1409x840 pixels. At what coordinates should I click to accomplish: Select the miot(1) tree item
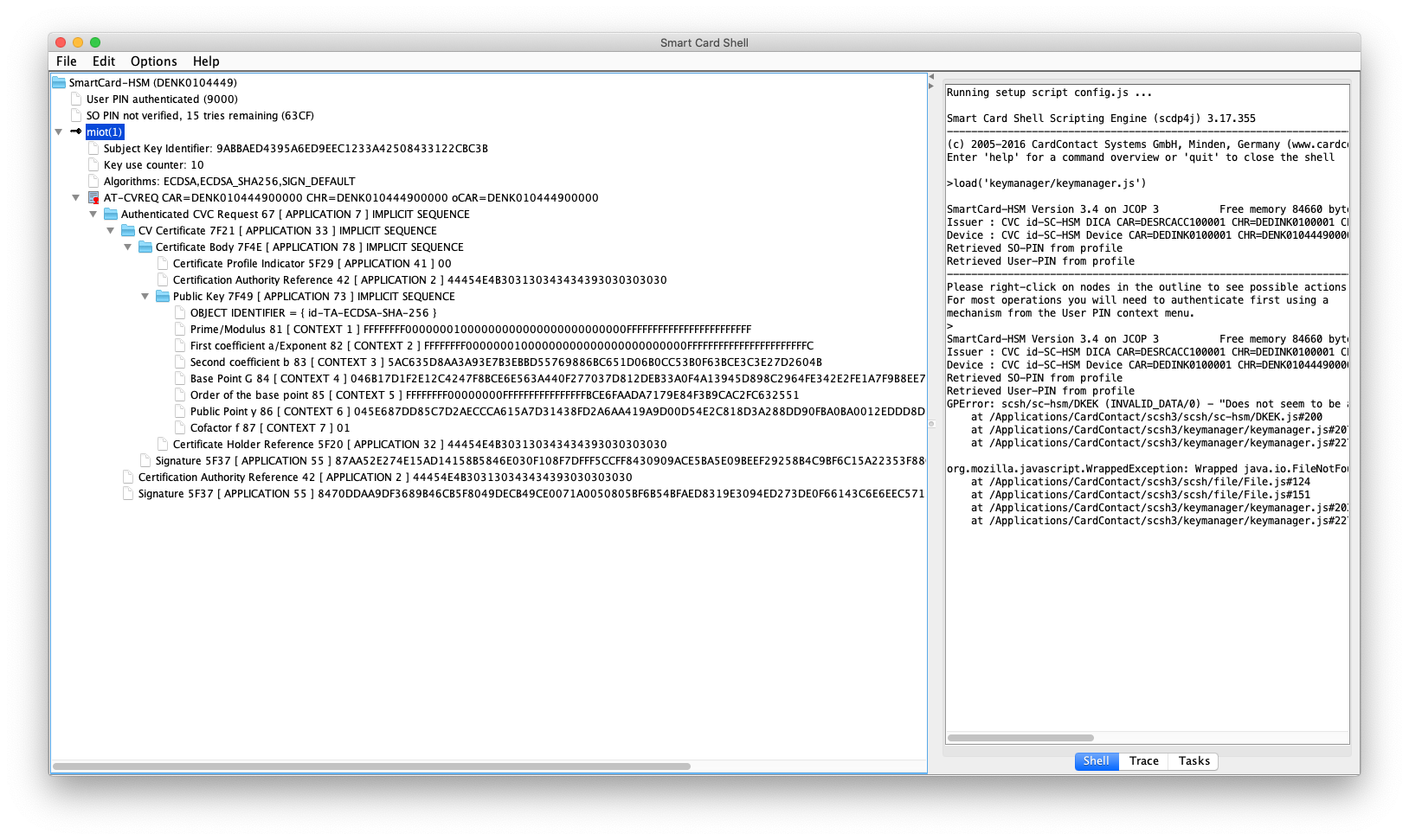coord(104,131)
